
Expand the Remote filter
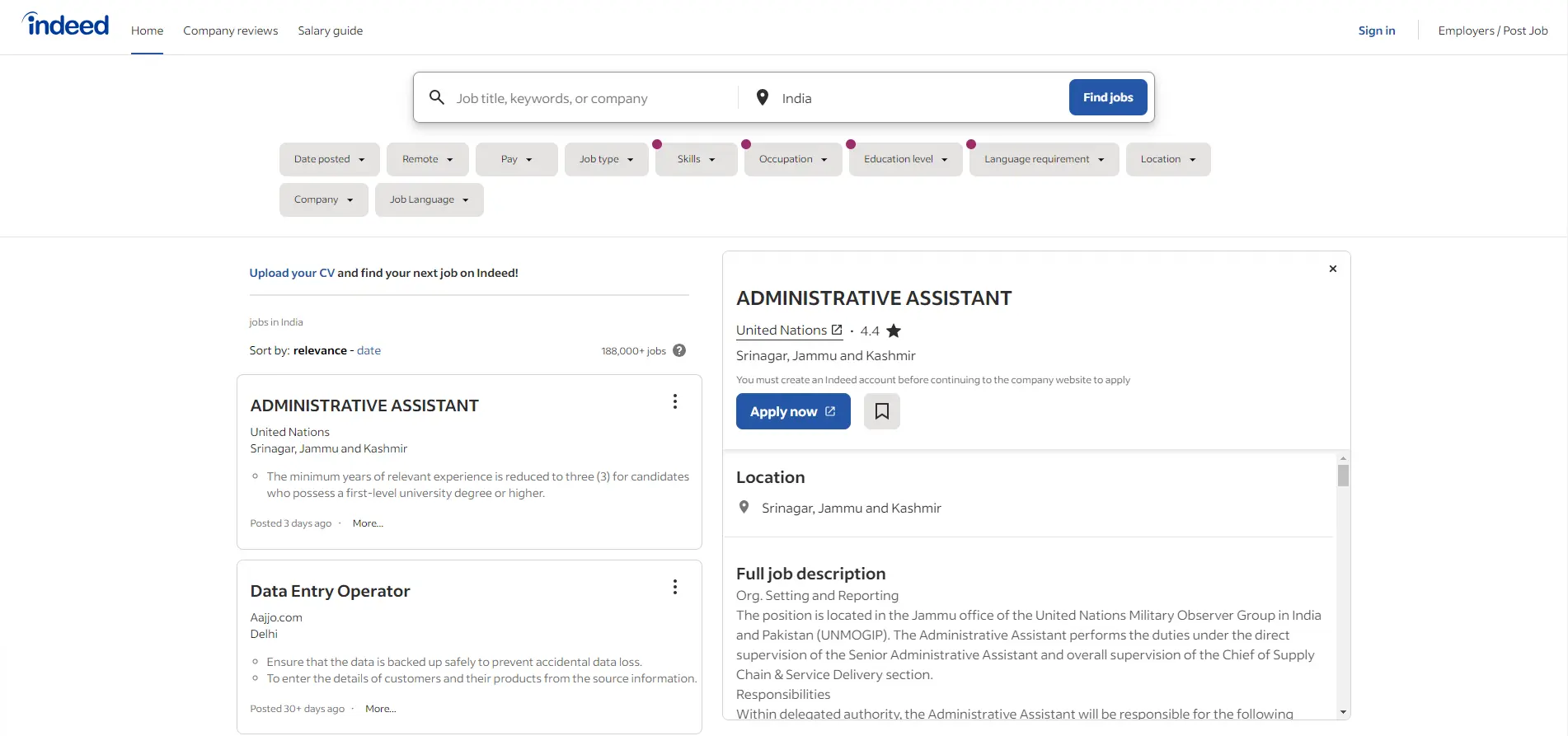(428, 159)
